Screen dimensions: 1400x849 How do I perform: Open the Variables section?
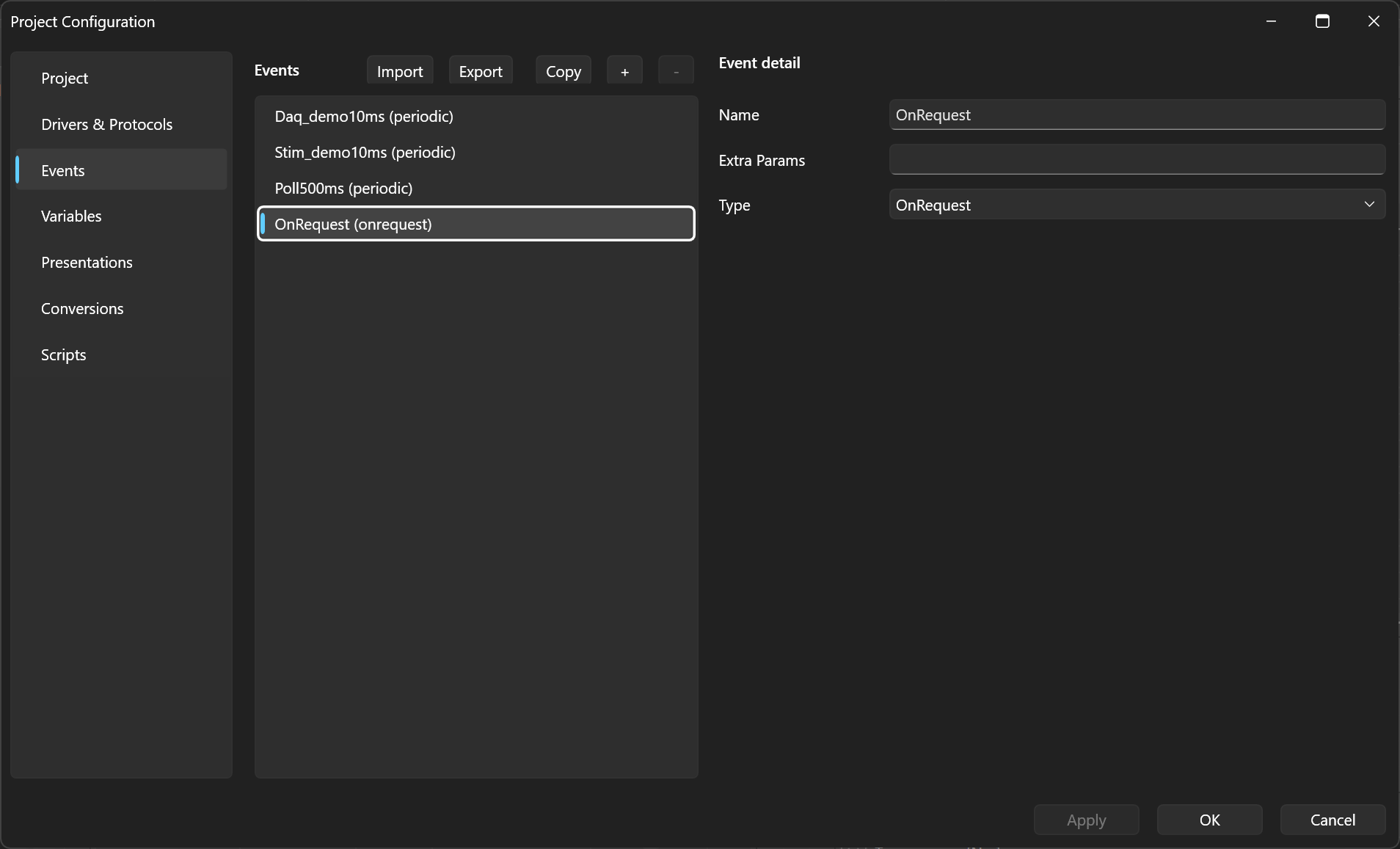click(x=121, y=216)
